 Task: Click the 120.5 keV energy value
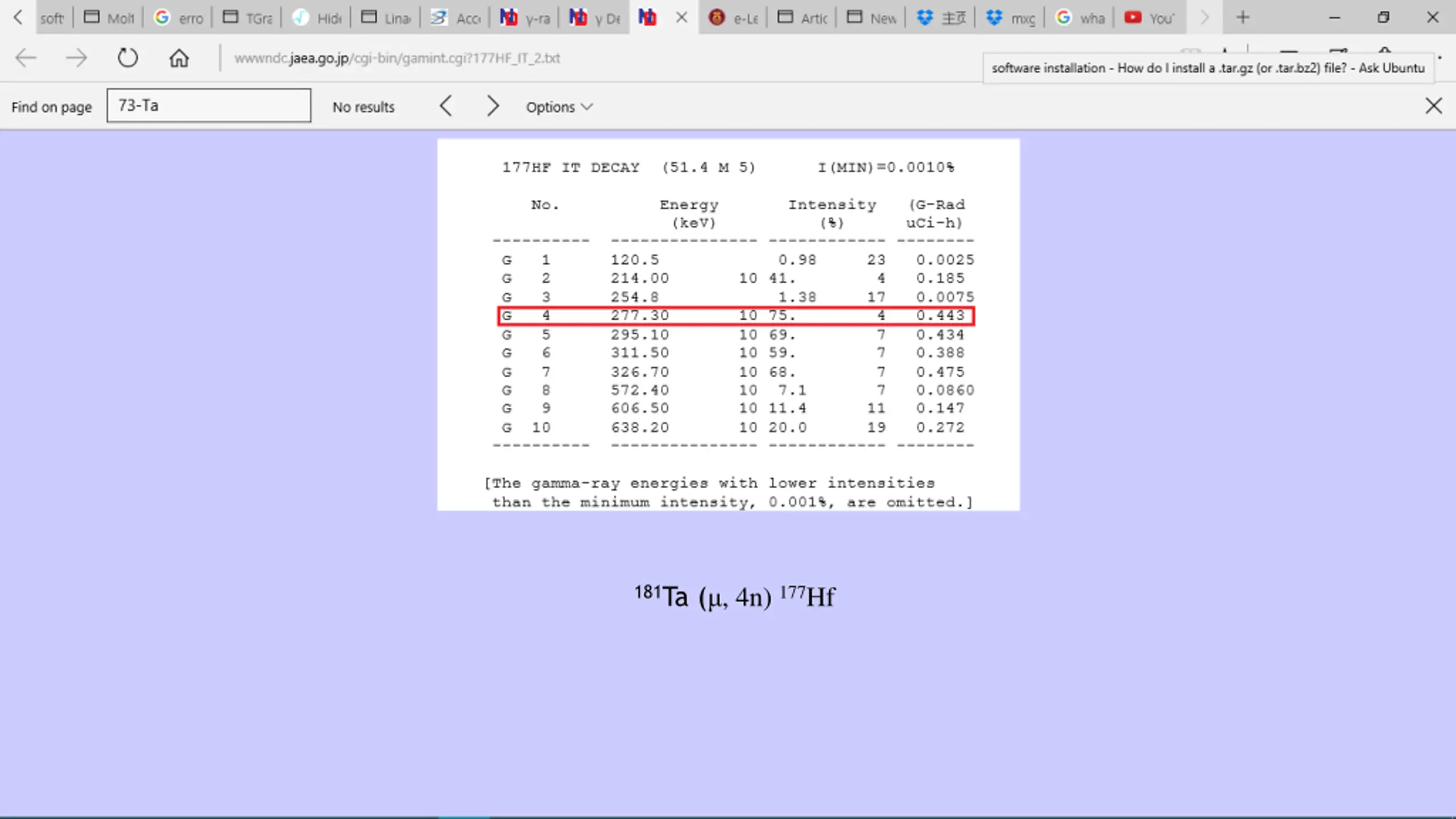point(635,260)
